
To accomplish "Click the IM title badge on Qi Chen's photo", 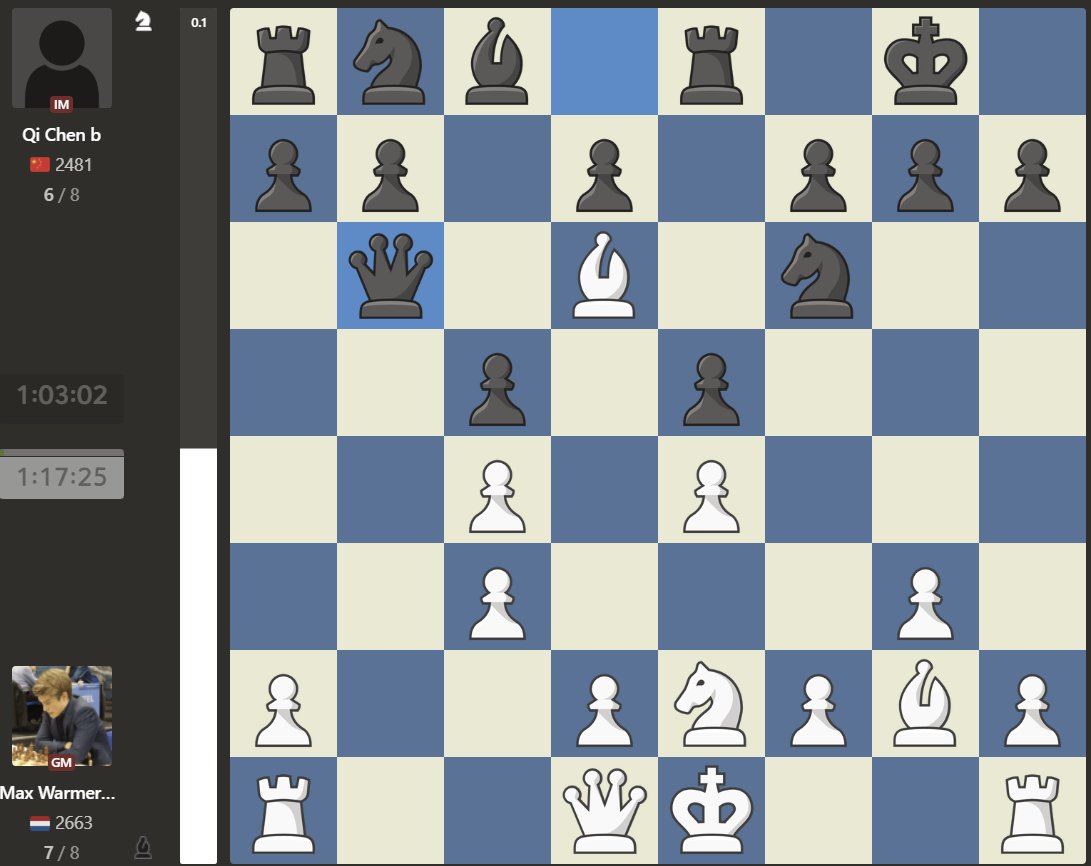I will (x=62, y=103).
